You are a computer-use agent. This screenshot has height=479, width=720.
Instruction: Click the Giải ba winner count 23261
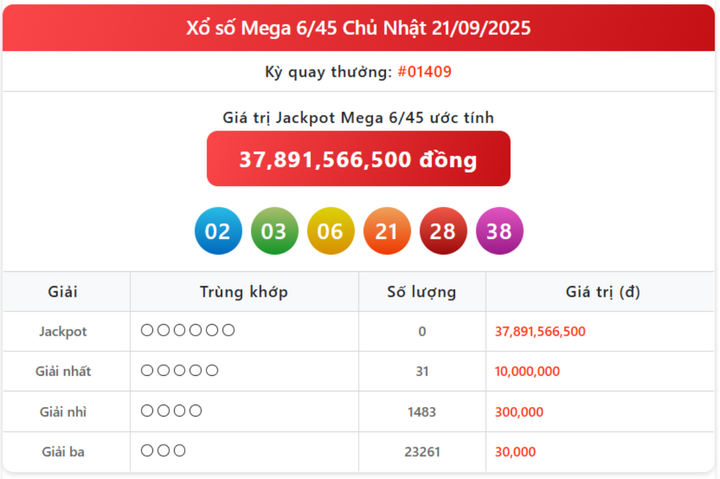tap(421, 452)
